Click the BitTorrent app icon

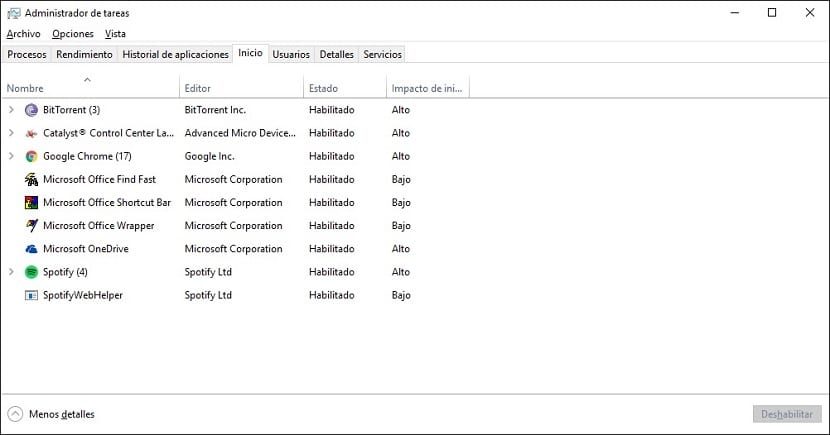32,110
